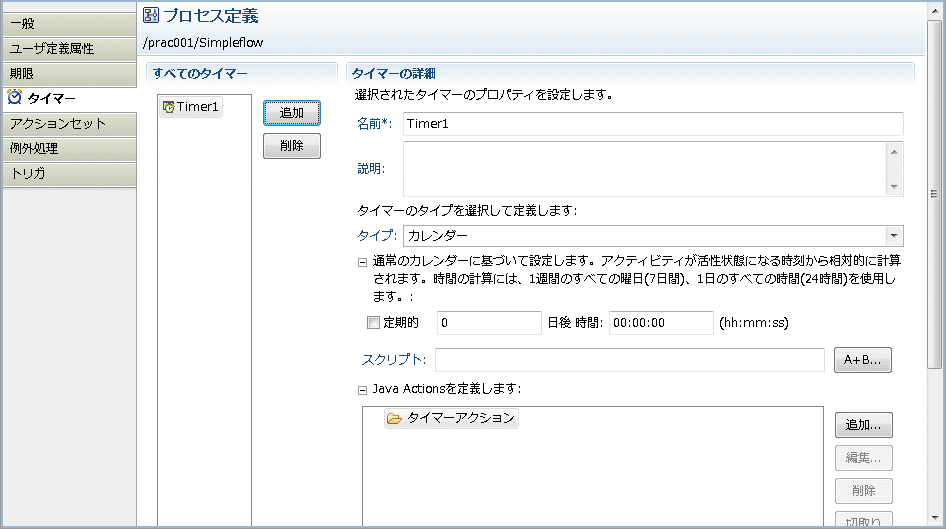
Task: Click the partially visible 切取り button
Action: coord(863,519)
